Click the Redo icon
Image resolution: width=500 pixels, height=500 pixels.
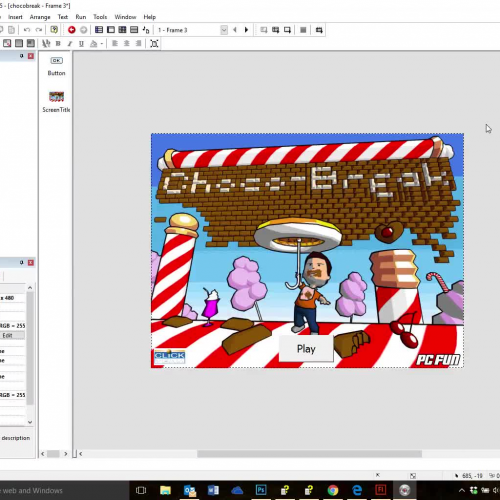tap(39, 30)
